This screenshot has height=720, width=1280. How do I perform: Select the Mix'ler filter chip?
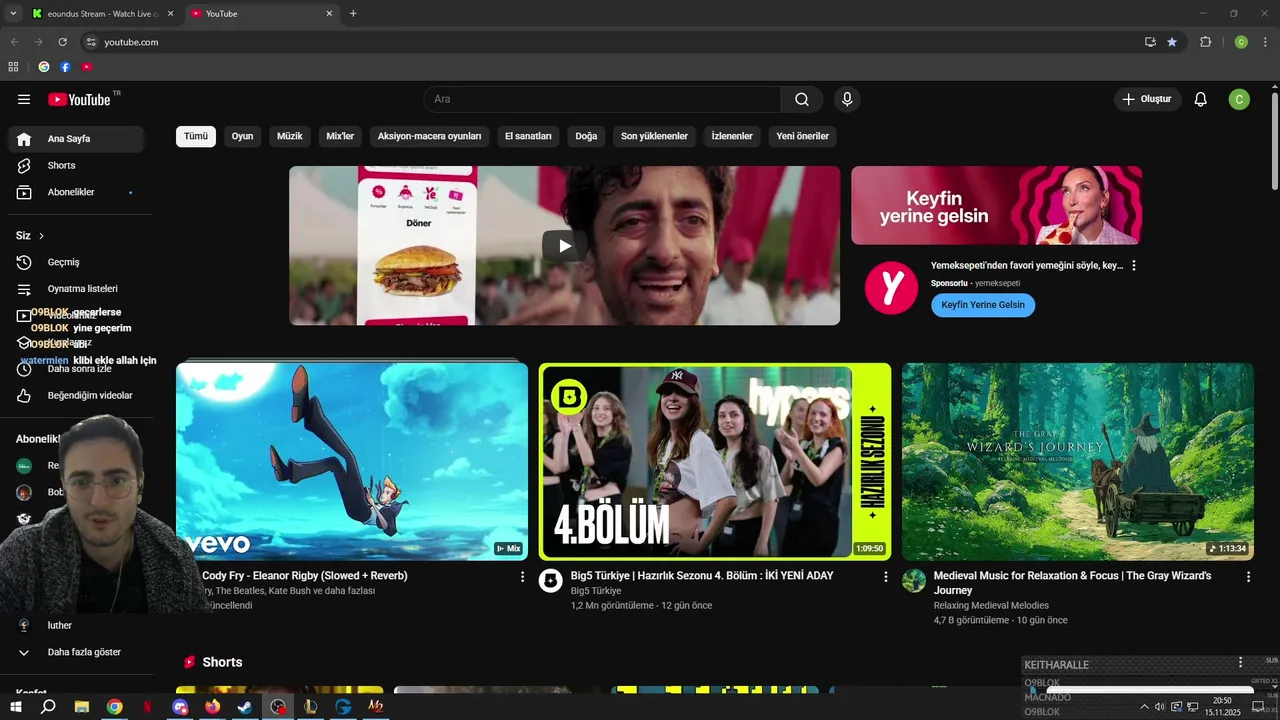pos(340,136)
